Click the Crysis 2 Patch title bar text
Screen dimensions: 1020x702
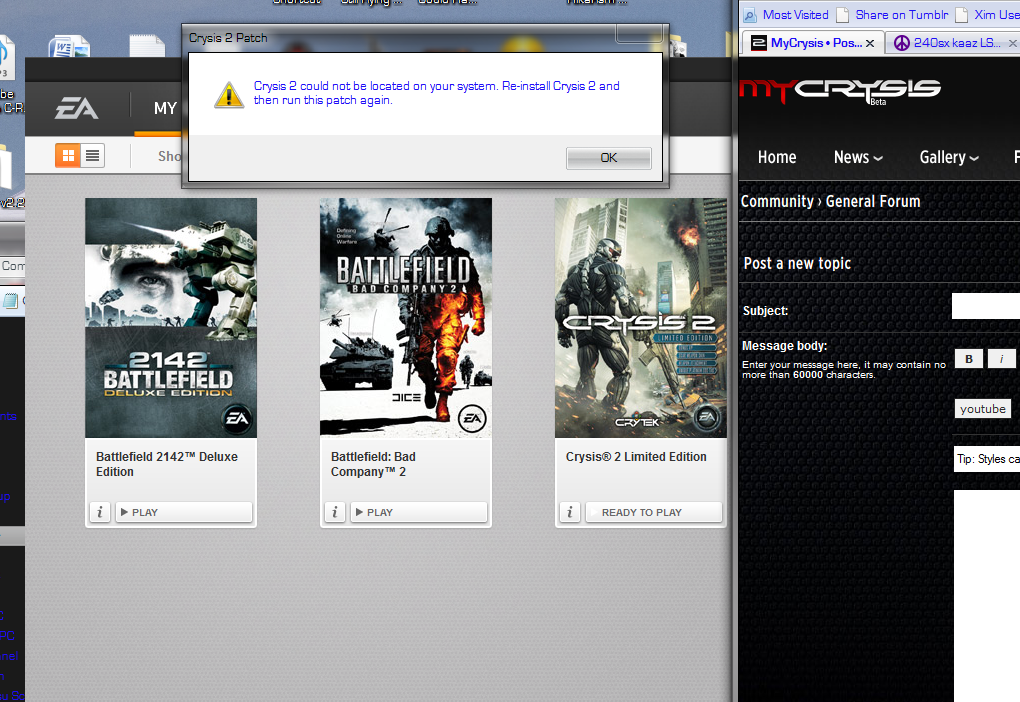click(x=228, y=38)
